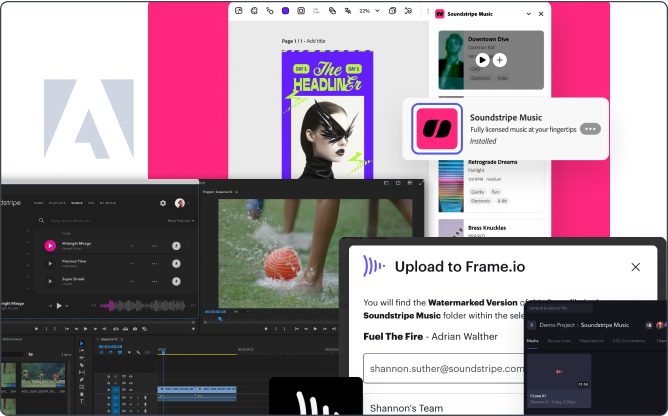Download the Super Smash track
This screenshot has height=416, width=668.
(x=176, y=281)
